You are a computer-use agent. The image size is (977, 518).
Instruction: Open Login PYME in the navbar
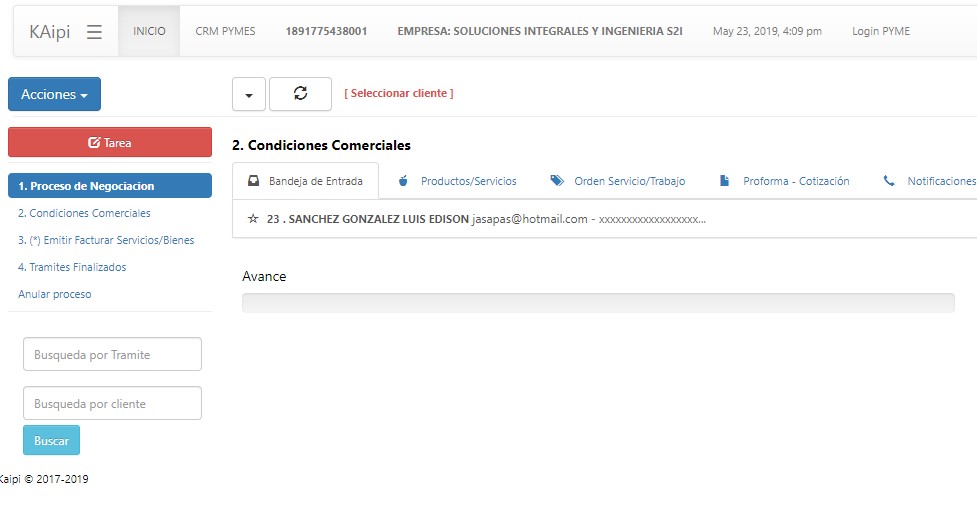880,31
